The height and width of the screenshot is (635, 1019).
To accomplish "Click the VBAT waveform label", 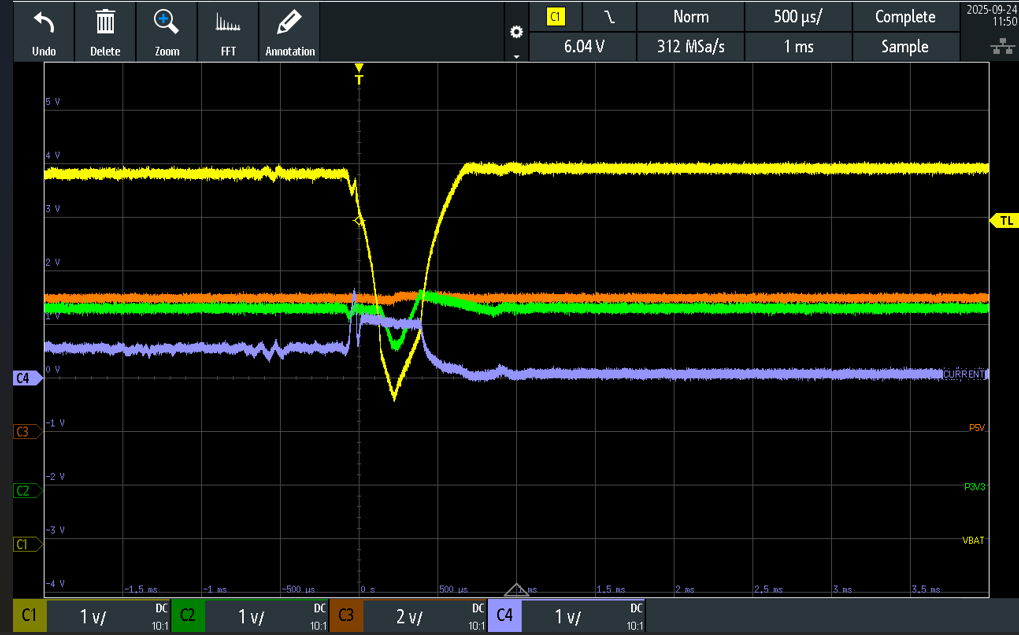I will (973, 540).
